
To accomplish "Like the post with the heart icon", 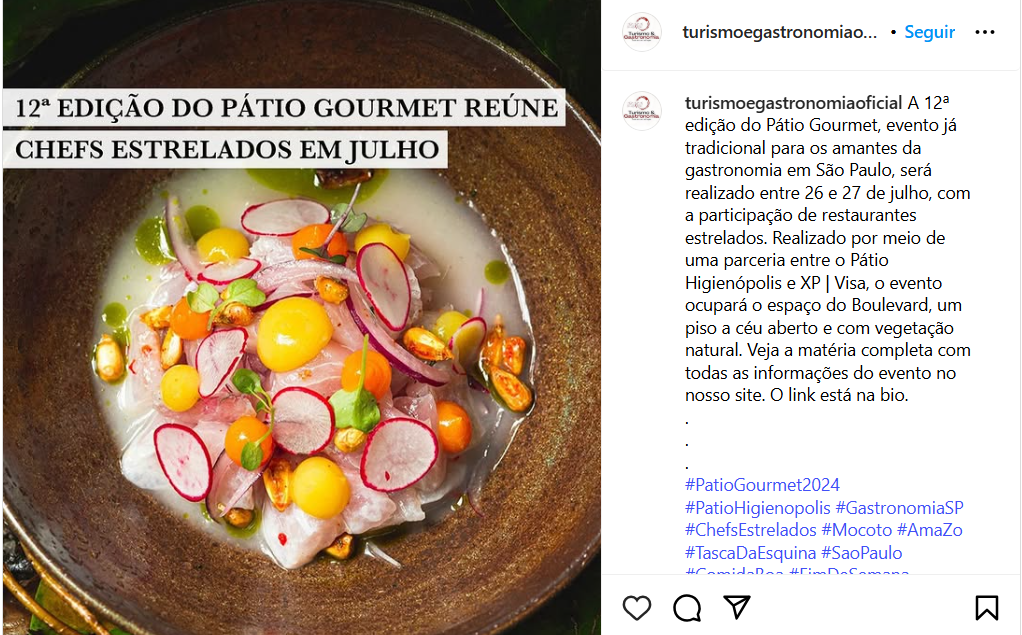I will (x=637, y=608).
